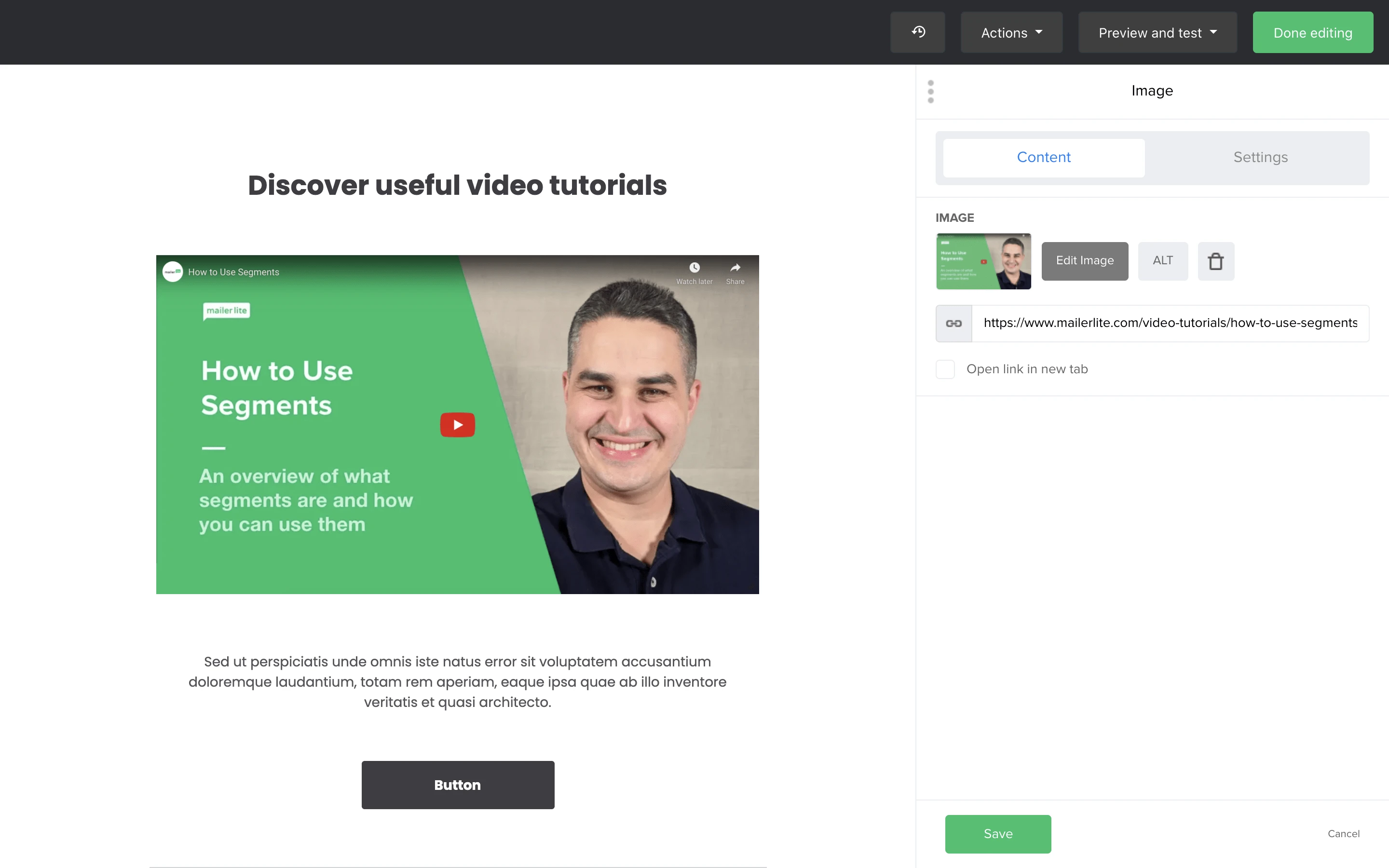
Task: Enable Open link in new tab checkbox
Action: pos(945,369)
